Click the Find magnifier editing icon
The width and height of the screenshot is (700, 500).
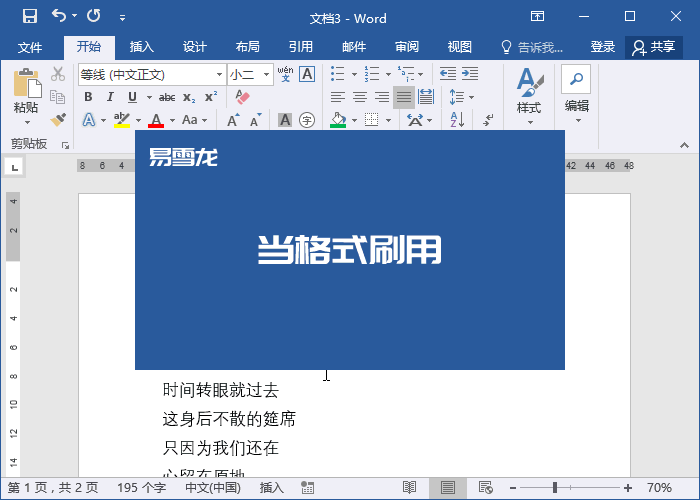point(576,79)
